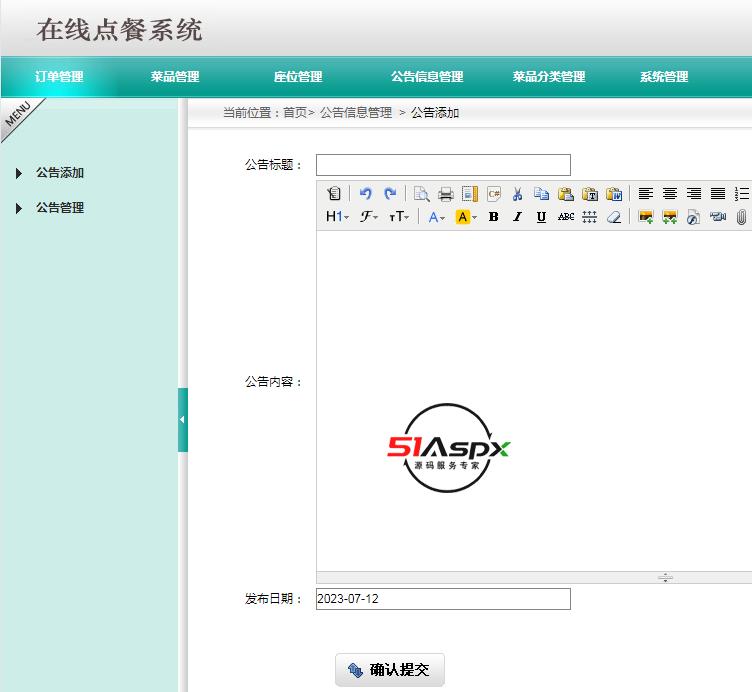Justify text in the editor
Image resolution: width=752 pixels, height=692 pixels.
tap(717, 194)
